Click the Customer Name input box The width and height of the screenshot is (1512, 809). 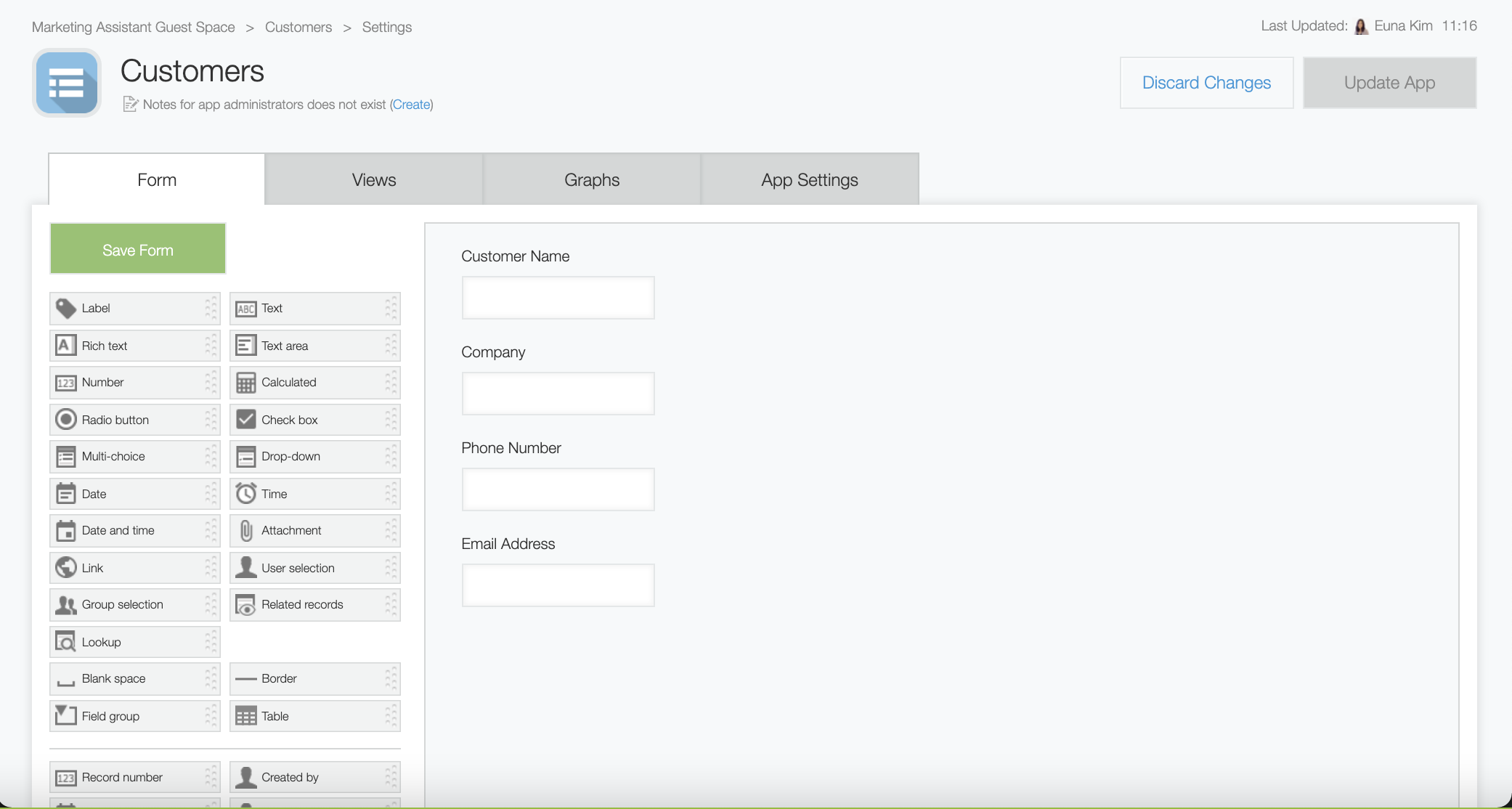[558, 298]
